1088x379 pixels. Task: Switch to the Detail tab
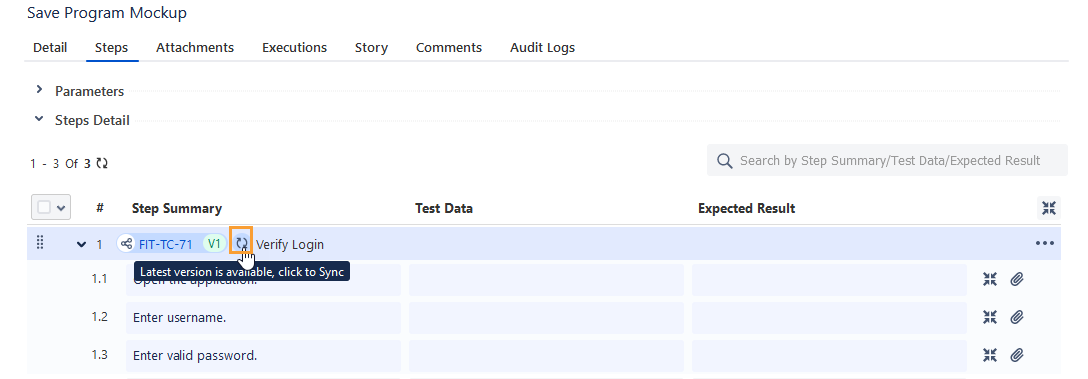click(50, 48)
